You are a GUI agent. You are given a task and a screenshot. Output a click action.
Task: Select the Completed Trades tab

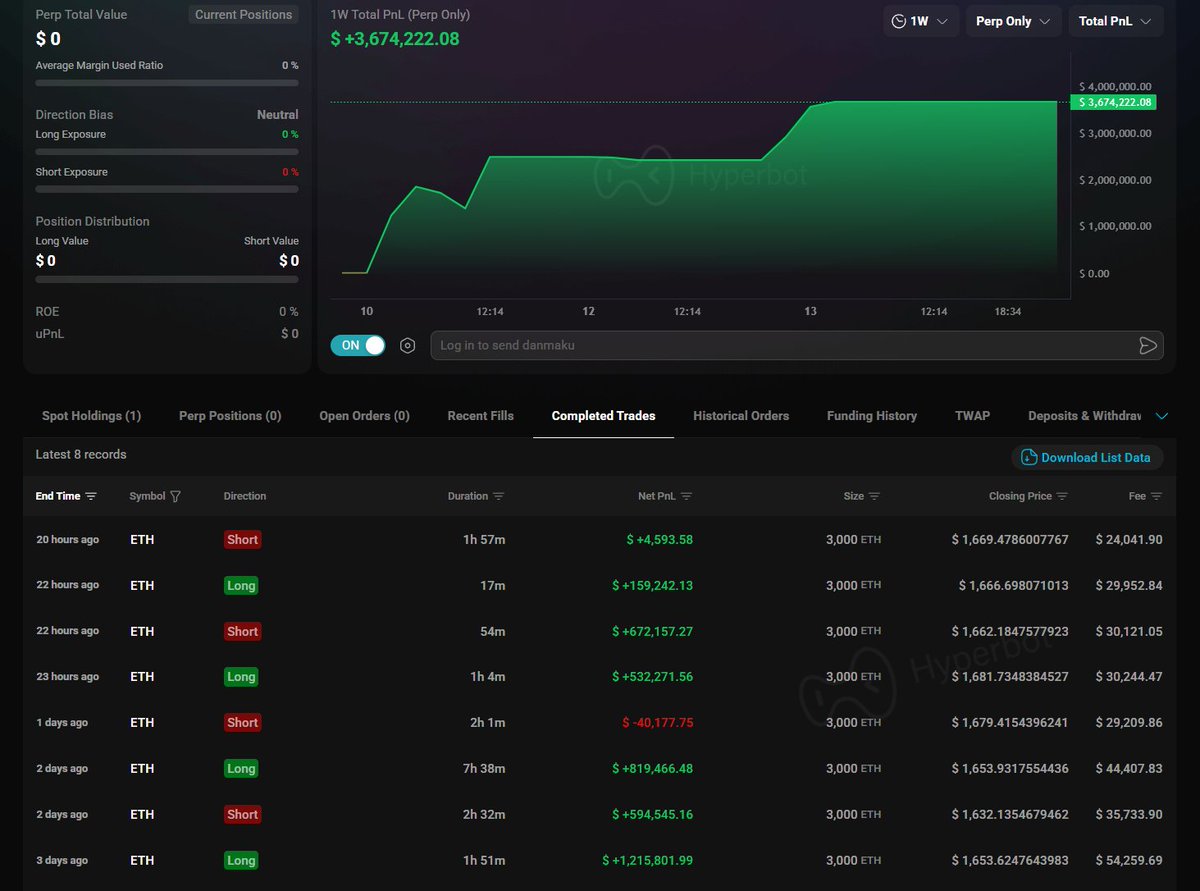(603, 416)
